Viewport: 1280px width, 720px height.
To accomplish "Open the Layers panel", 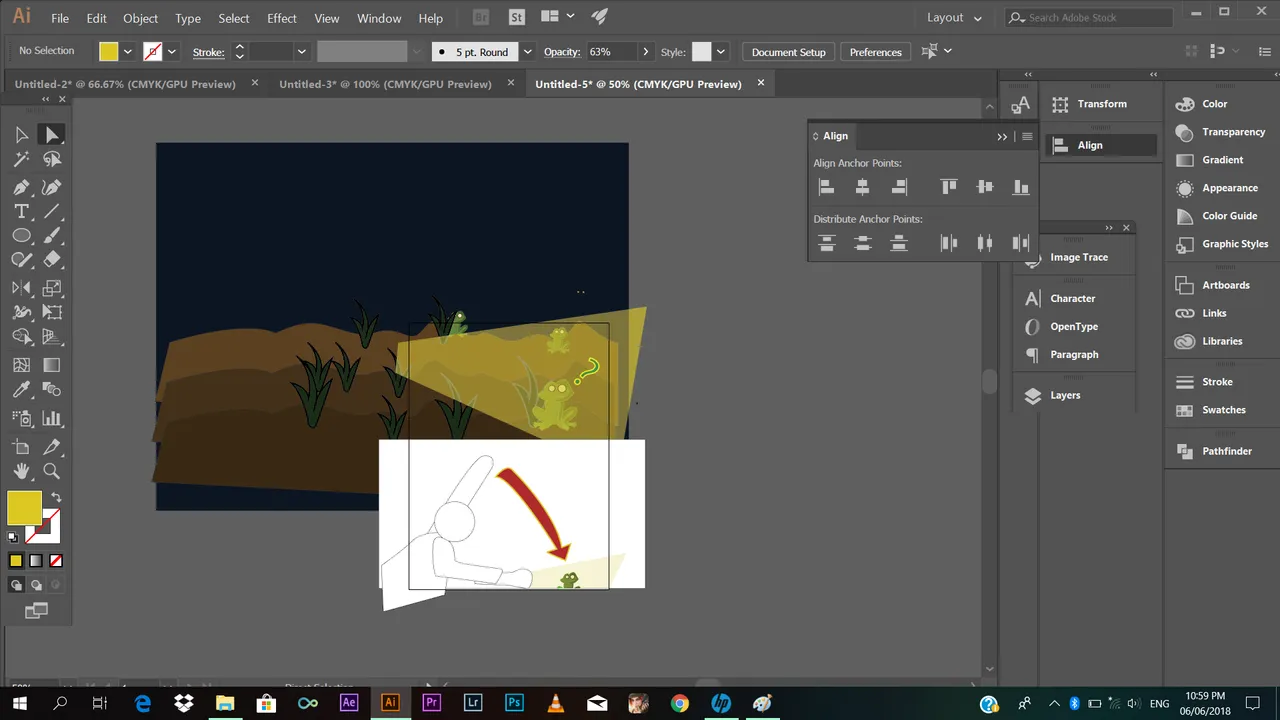I will [x=1065, y=395].
